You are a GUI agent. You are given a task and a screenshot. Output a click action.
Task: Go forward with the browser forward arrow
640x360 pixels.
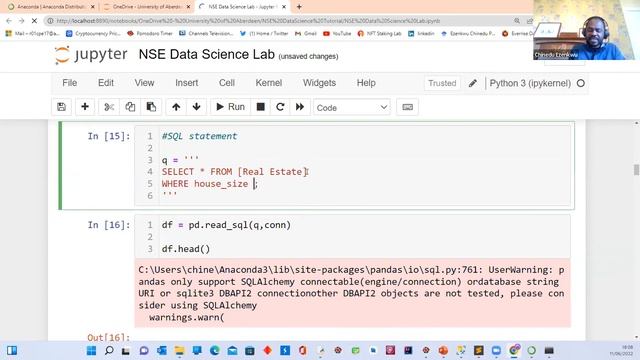[x=21, y=20]
